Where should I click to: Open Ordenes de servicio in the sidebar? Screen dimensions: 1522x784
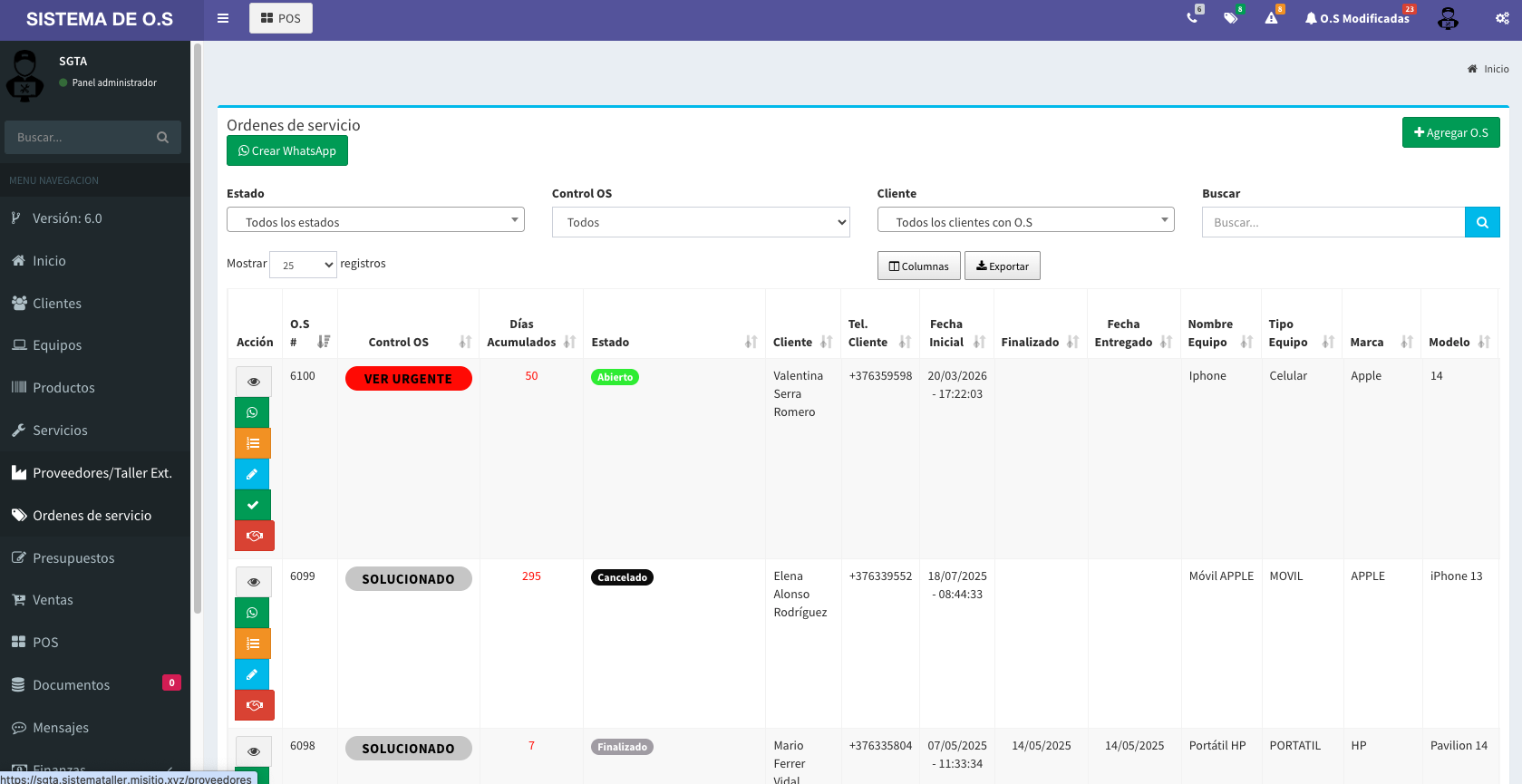[x=95, y=516]
